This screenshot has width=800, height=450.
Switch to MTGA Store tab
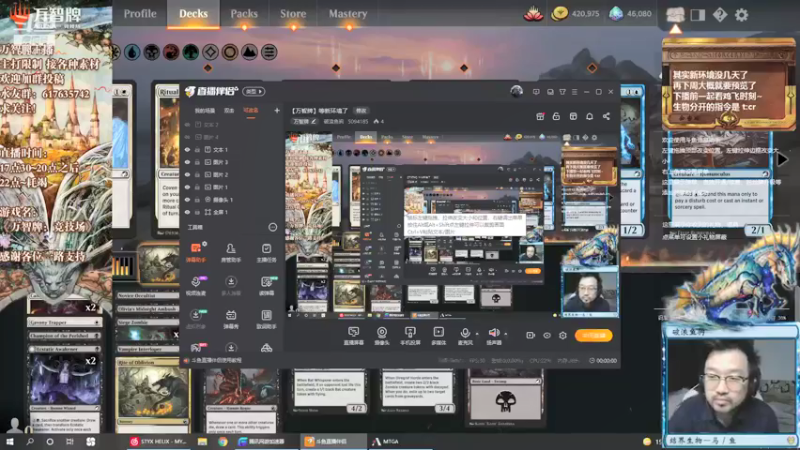pyautogui.click(x=293, y=14)
